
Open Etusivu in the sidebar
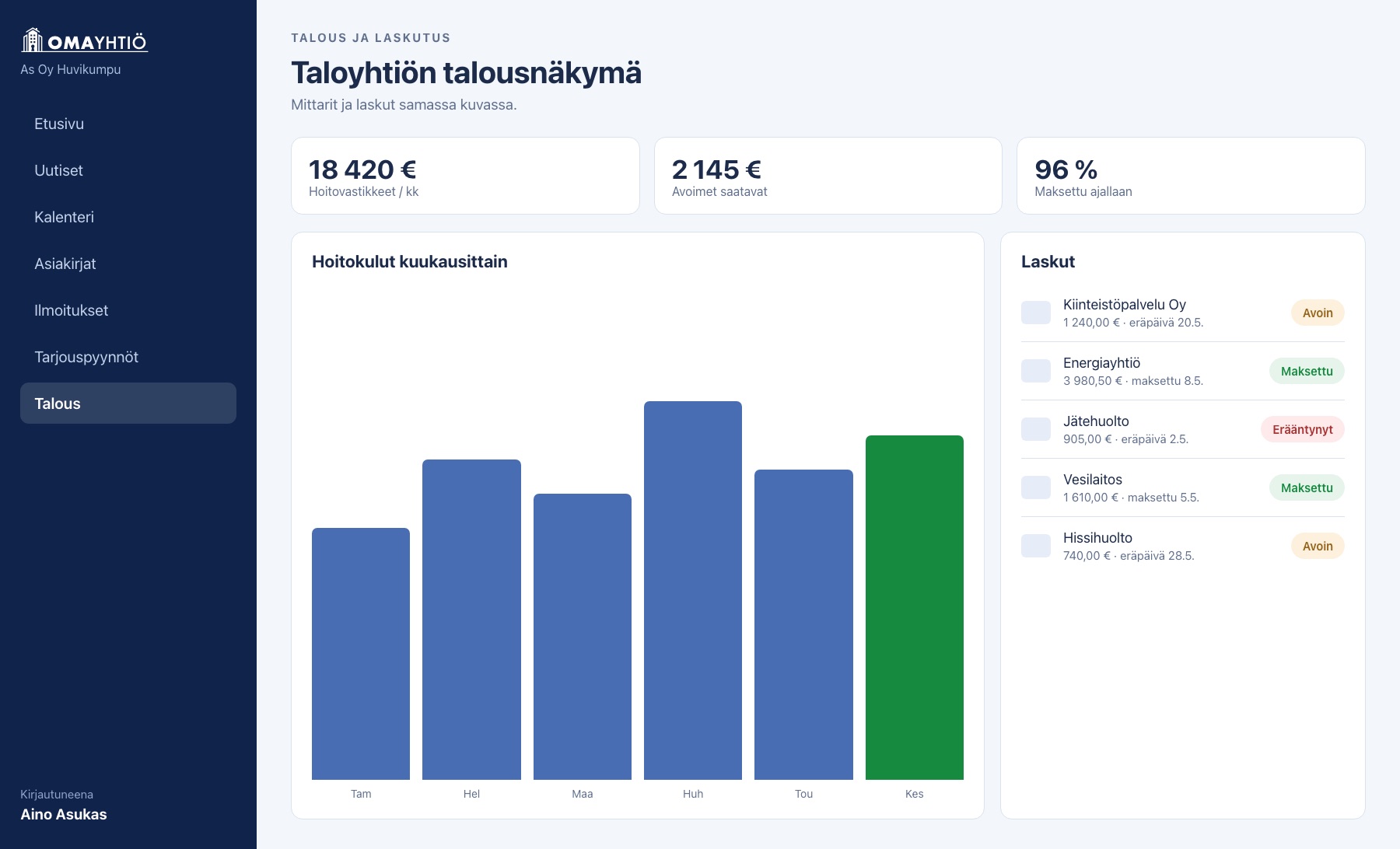point(128,124)
